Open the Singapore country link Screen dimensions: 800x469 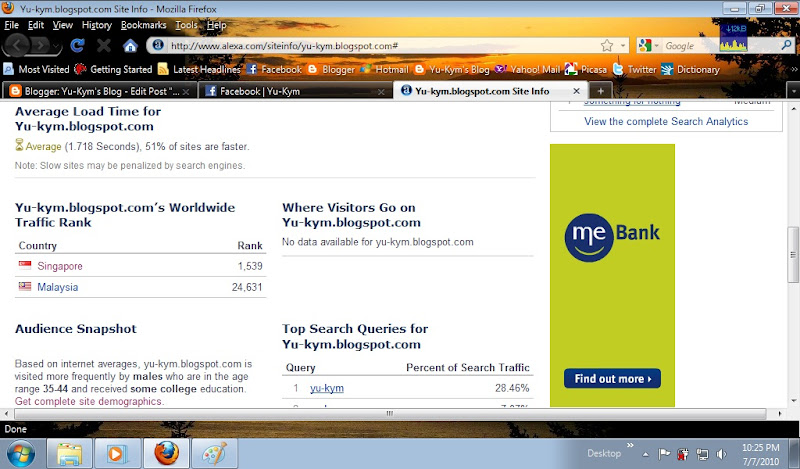(60, 266)
